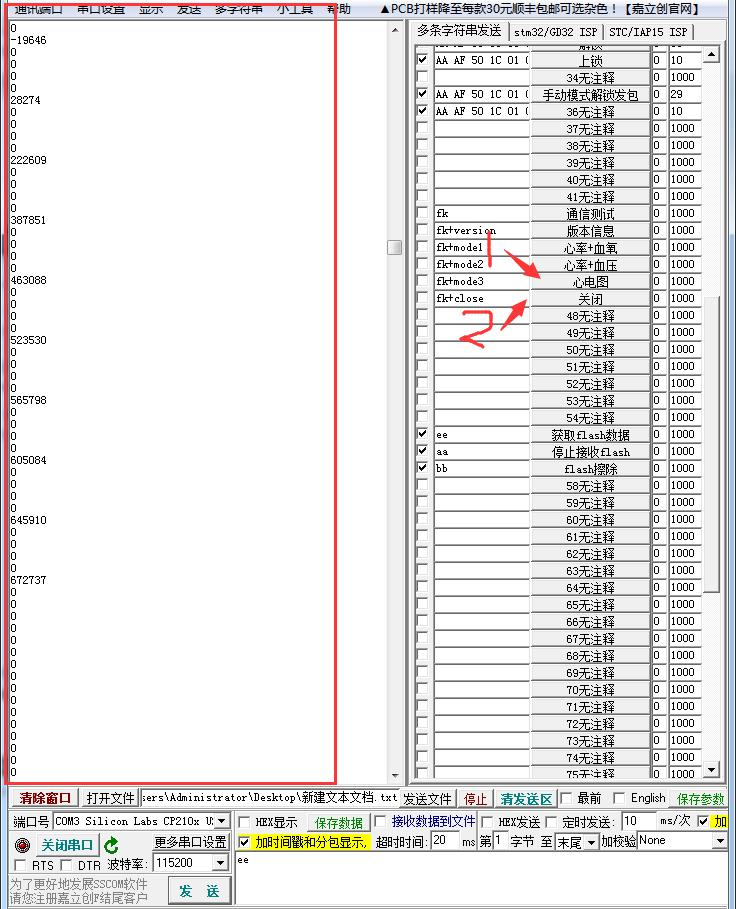Click the 通信测试 button

point(591,214)
